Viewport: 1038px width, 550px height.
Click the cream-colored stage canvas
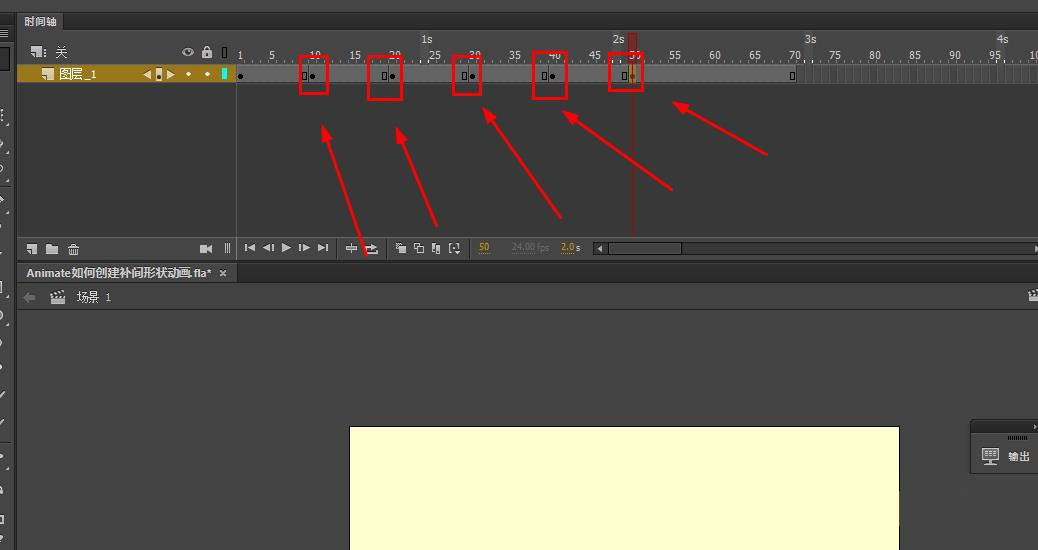click(624, 488)
